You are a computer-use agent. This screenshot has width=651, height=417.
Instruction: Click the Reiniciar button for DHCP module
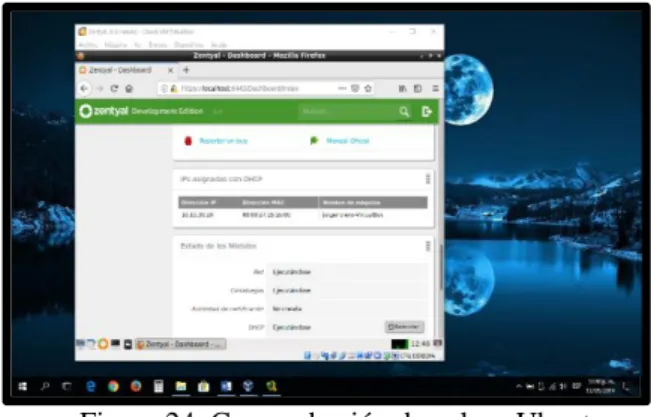tap(404, 327)
